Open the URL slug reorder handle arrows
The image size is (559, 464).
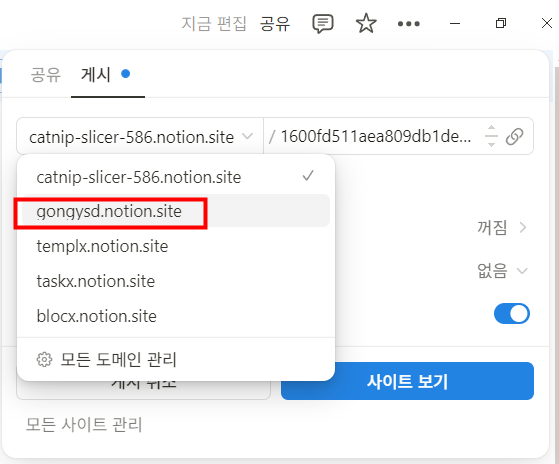[x=491, y=136]
